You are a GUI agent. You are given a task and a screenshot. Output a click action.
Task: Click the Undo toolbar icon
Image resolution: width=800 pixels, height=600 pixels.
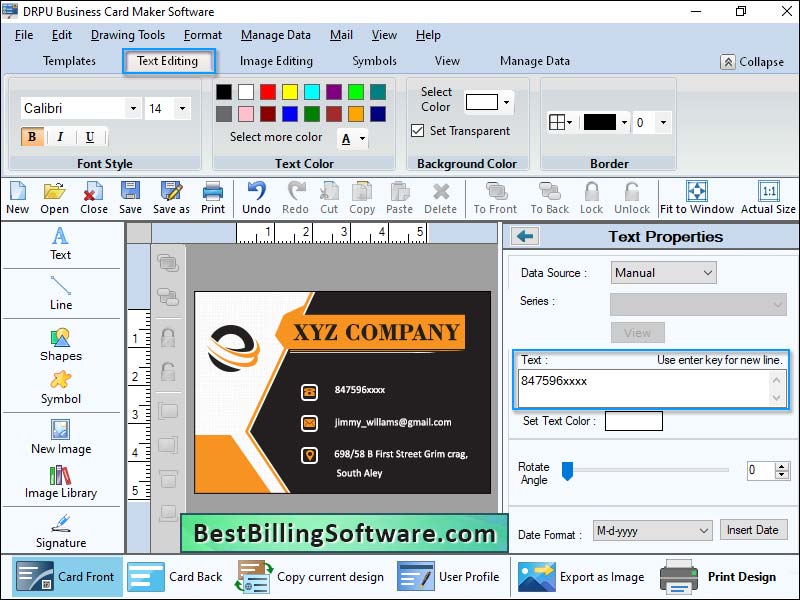pos(256,198)
